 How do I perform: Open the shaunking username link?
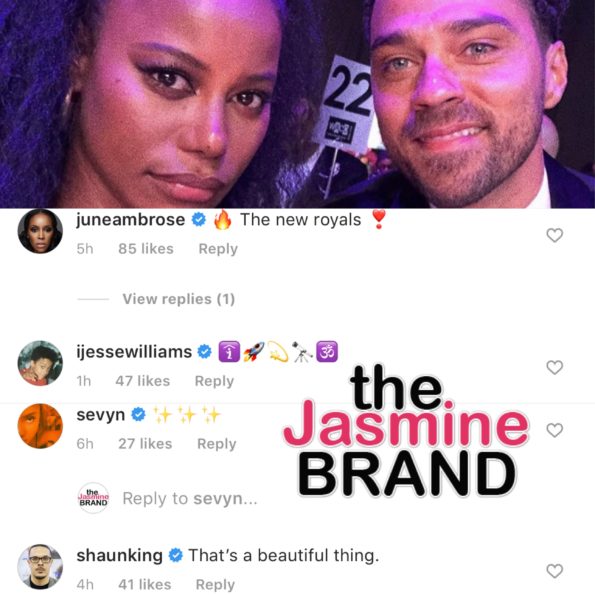tap(119, 556)
